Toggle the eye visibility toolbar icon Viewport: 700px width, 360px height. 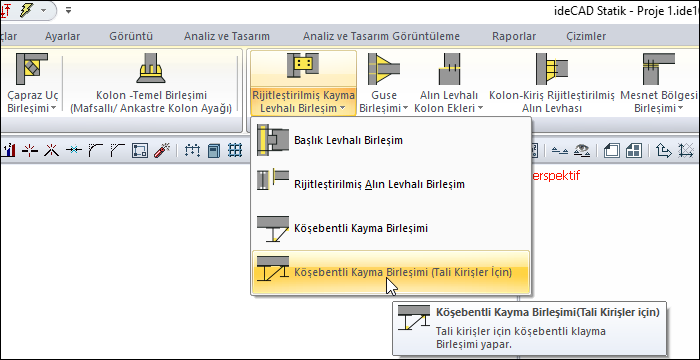582,151
